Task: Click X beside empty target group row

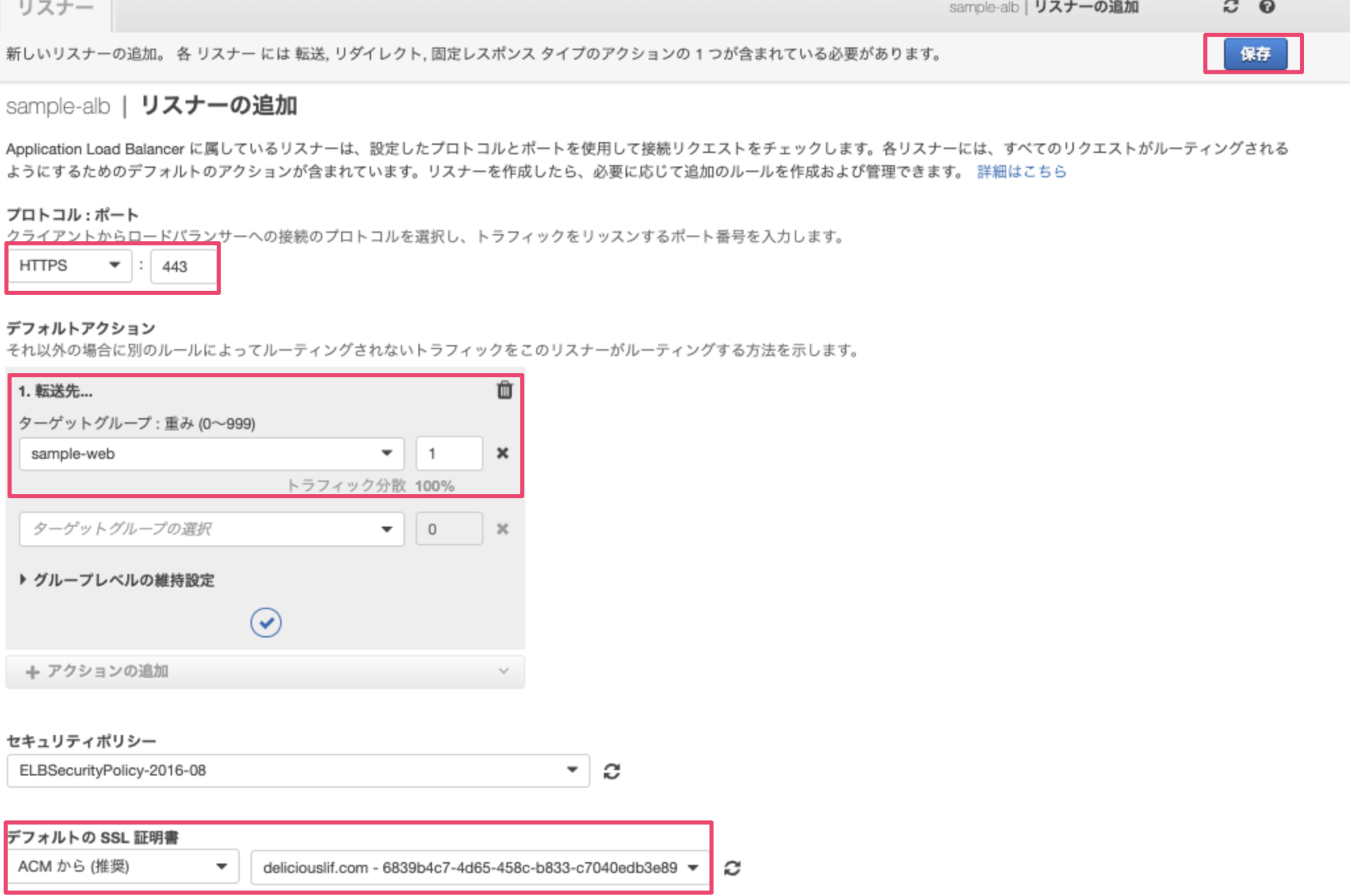Action: pos(502,529)
